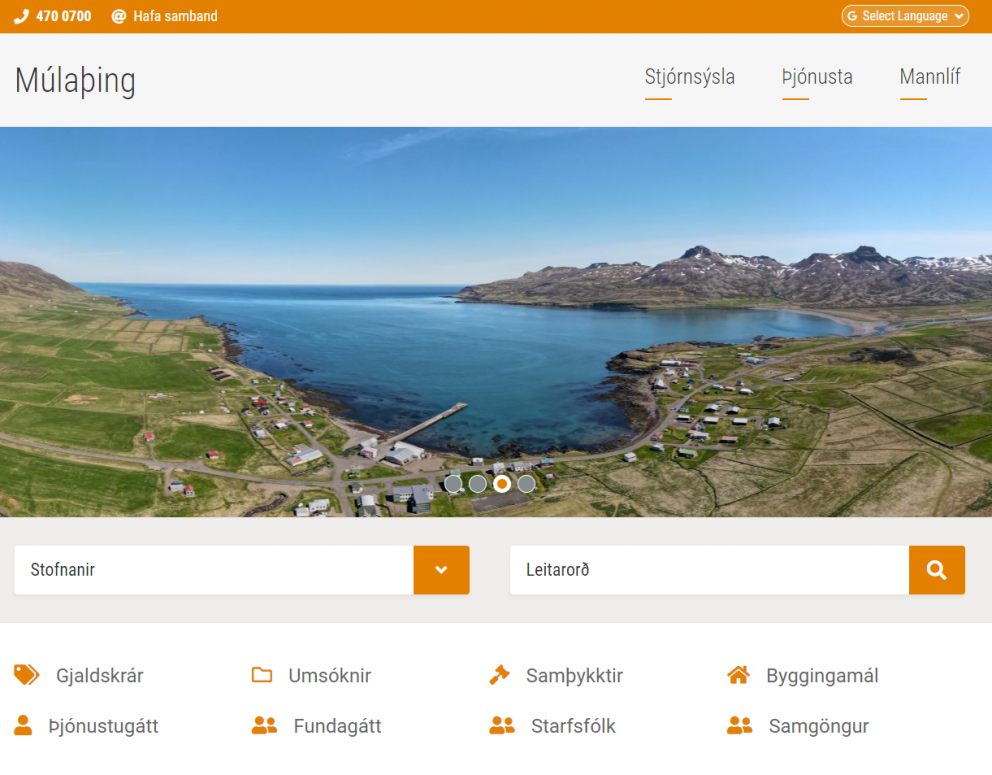Open the Select Language dropdown
This screenshot has width=992, height=775.
[x=904, y=16]
